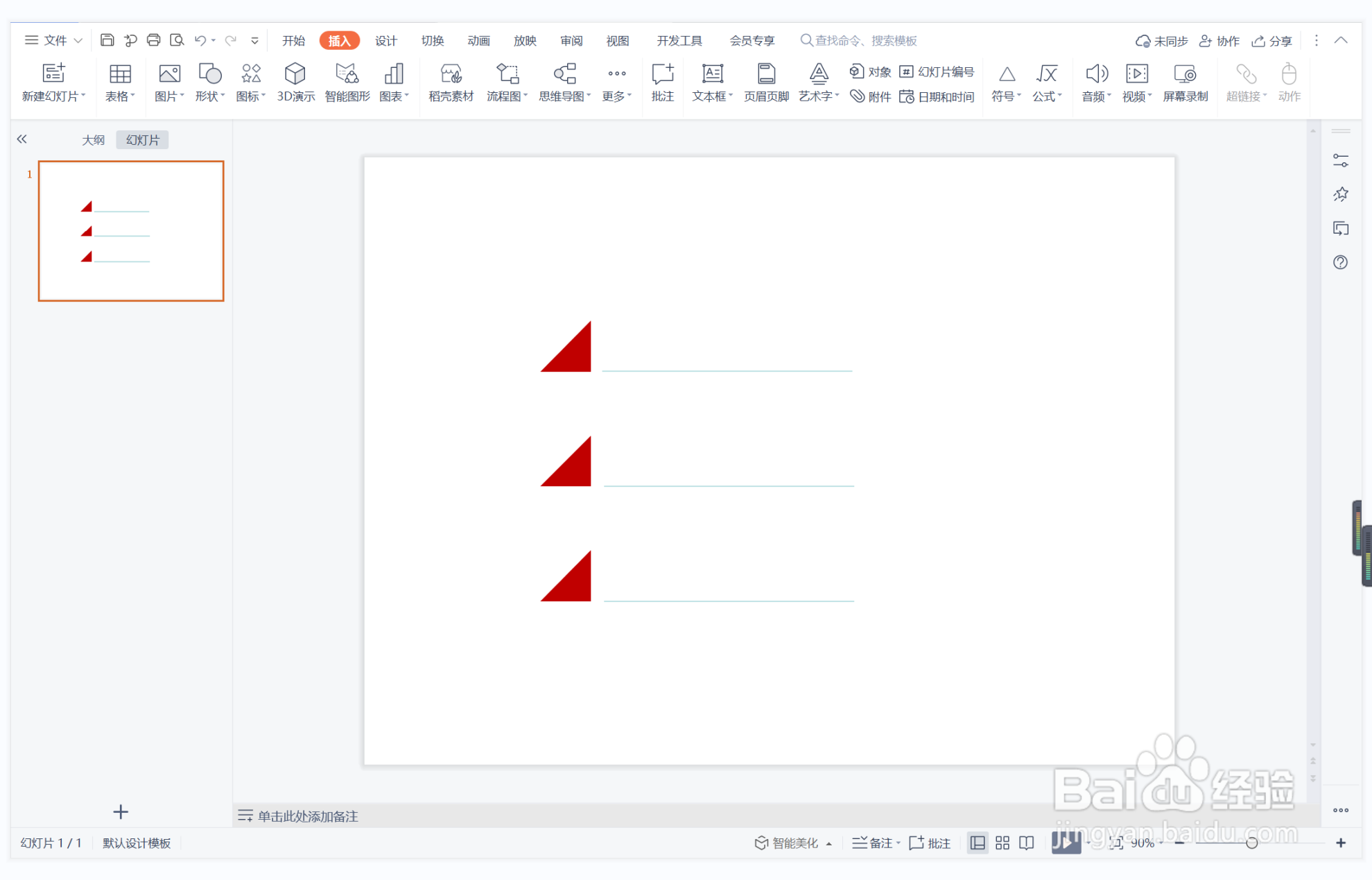
Task: Adjust the zoom slider handle
Action: (x=1251, y=843)
